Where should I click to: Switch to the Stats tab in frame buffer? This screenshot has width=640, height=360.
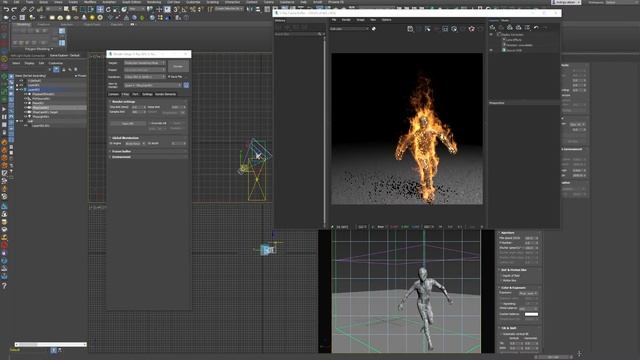(505, 20)
